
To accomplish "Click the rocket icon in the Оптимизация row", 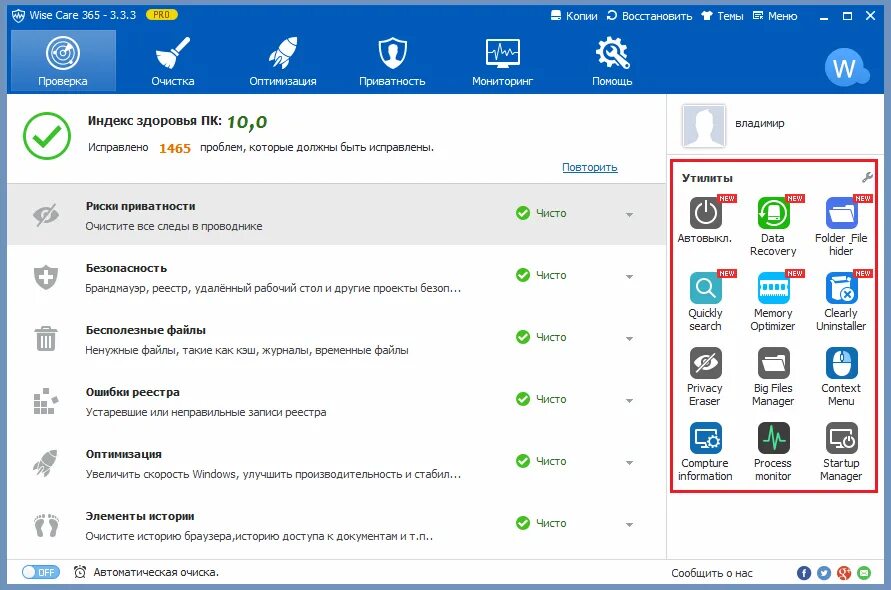I will point(46,463).
